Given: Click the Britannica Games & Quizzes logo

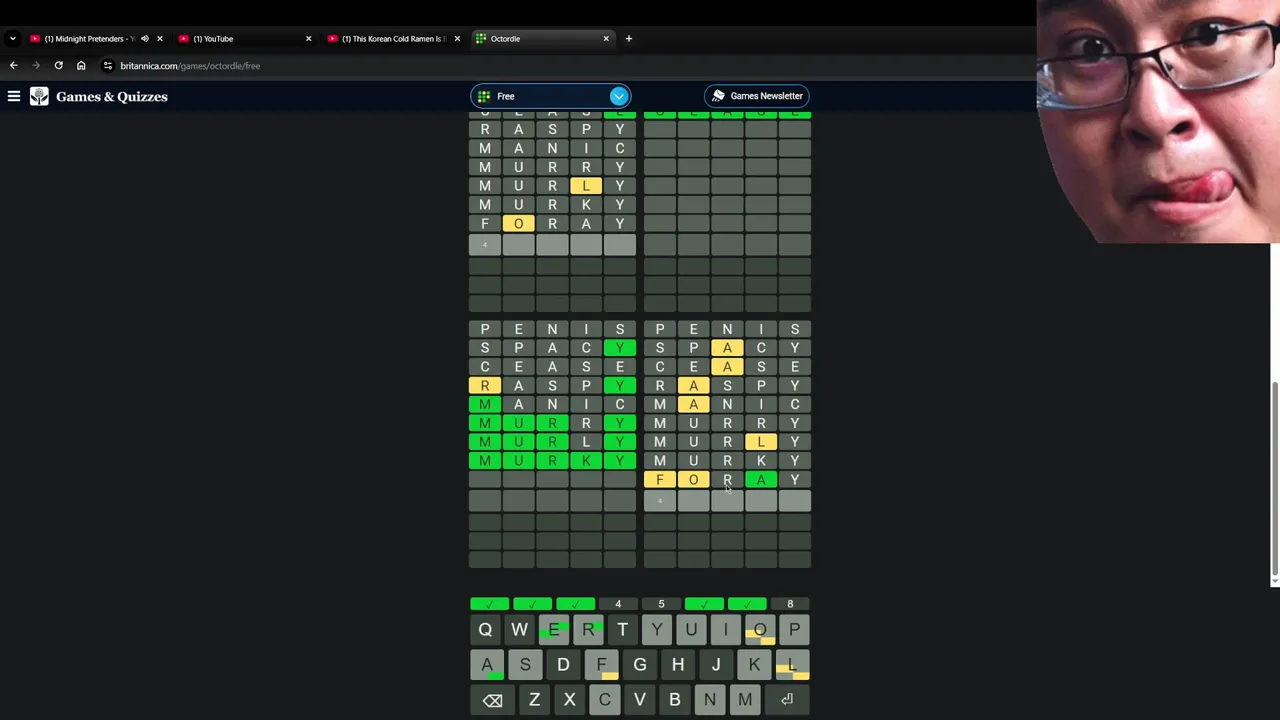Looking at the screenshot, I should [x=98, y=96].
